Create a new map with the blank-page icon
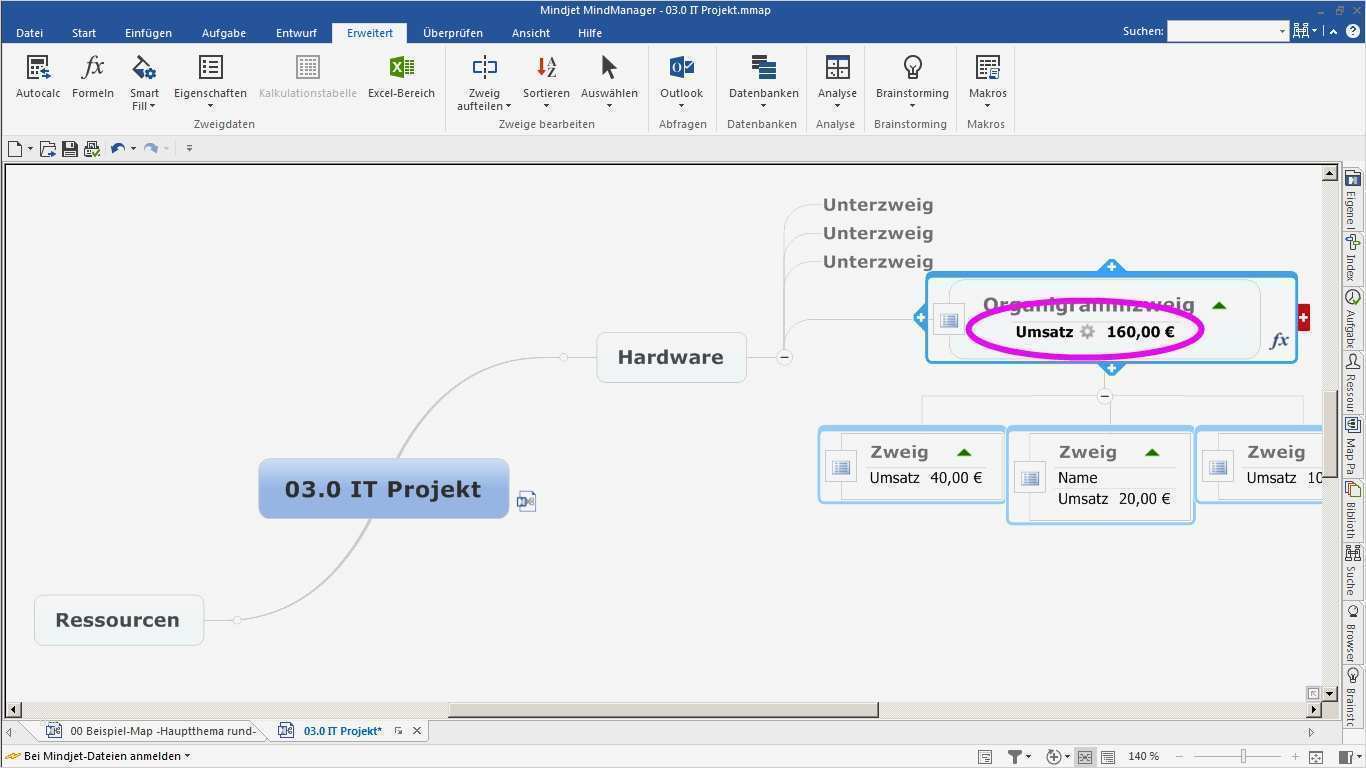 pos(15,149)
